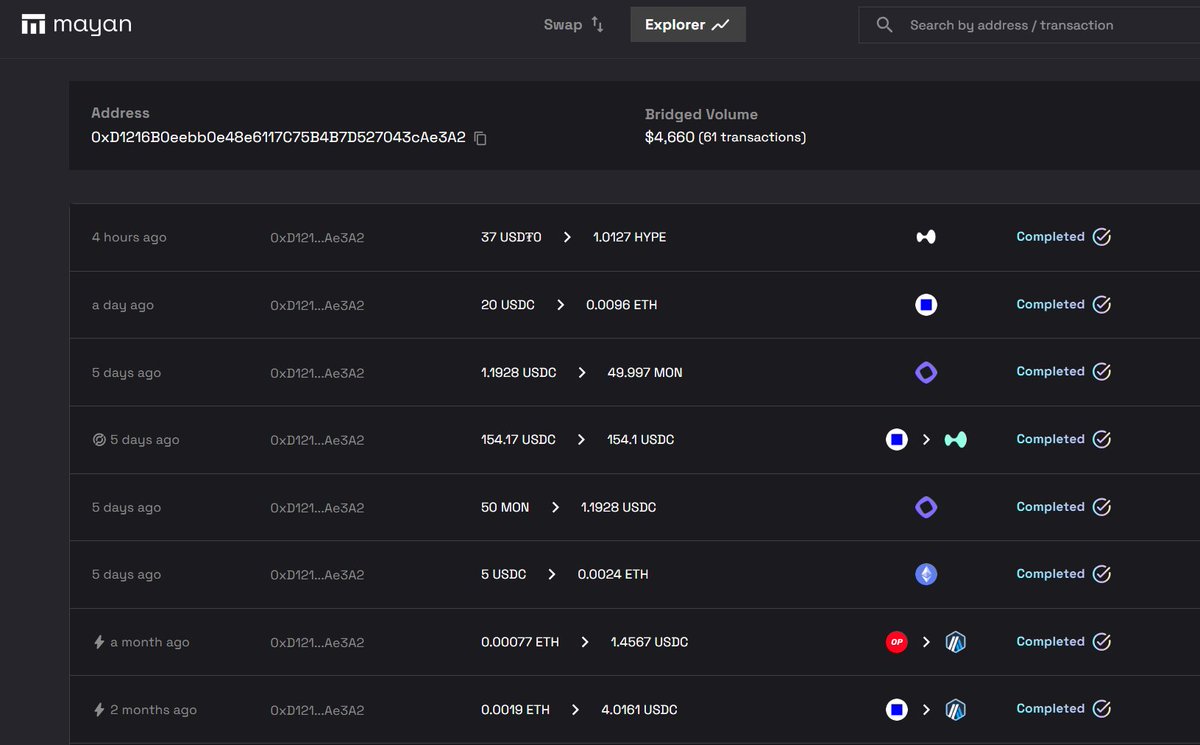Open the address link in the 50 MON row
The height and width of the screenshot is (745, 1200).
click(317, 508)
